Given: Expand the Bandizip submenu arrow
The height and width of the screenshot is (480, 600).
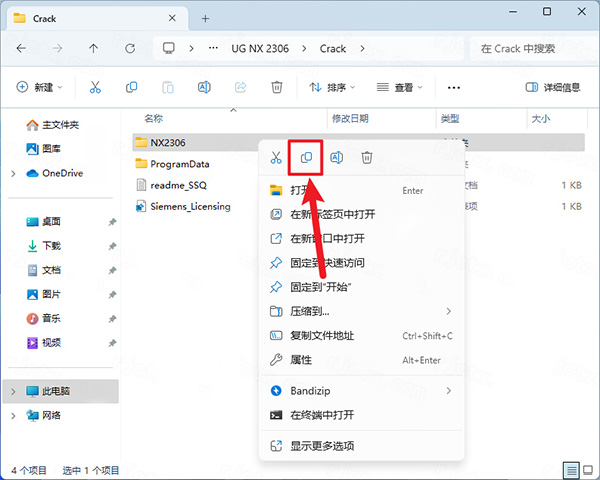Looking at the screenshot, I should 448,390.
